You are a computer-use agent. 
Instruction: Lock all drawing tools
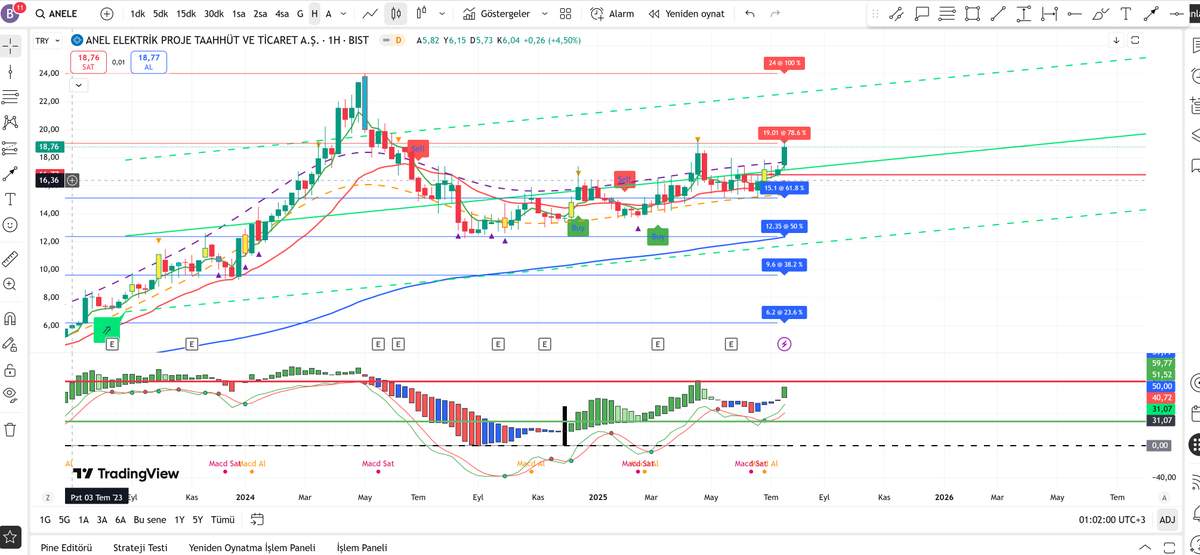click(11, 370)
